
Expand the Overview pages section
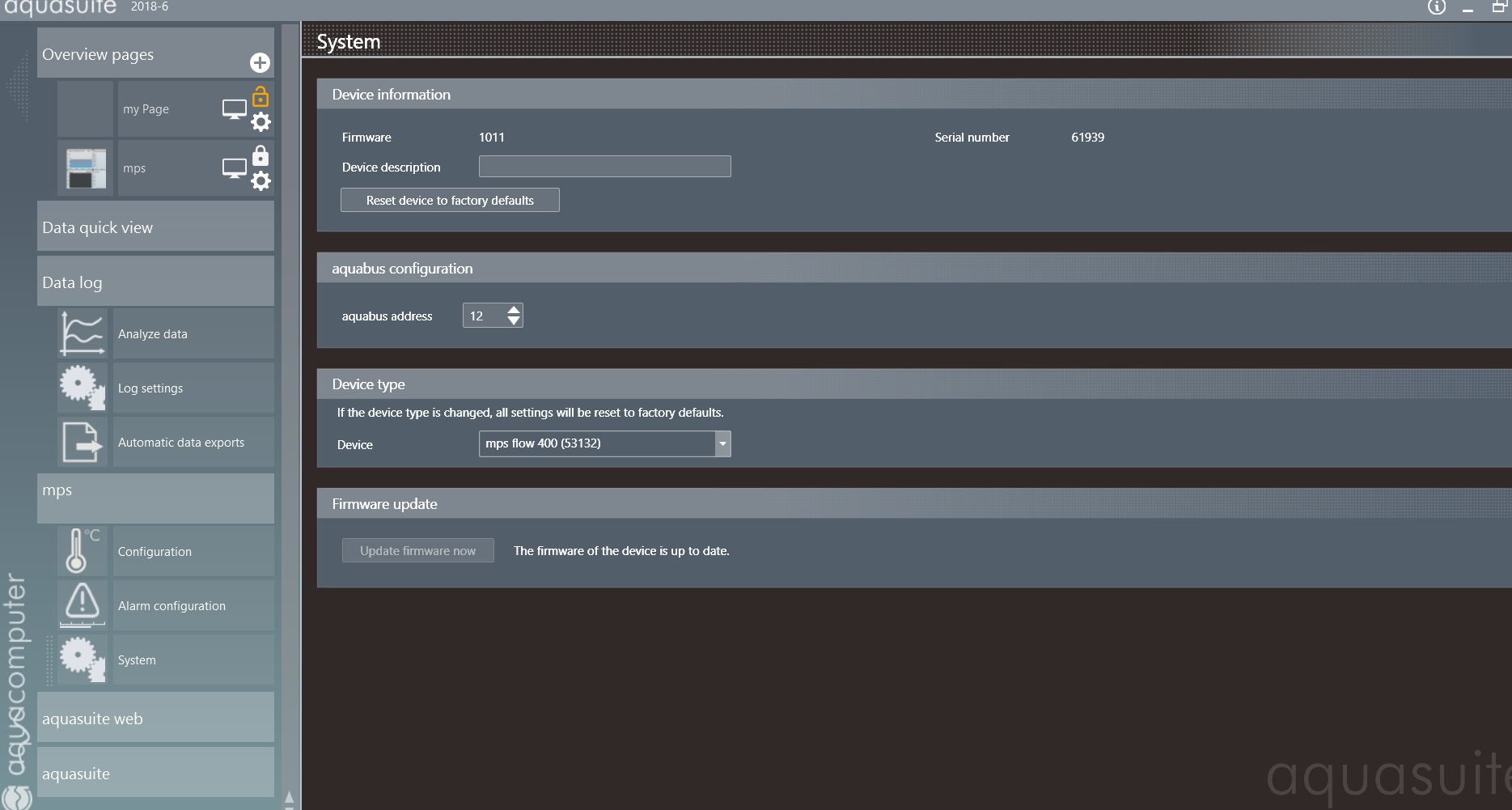(x=155, y=53)
